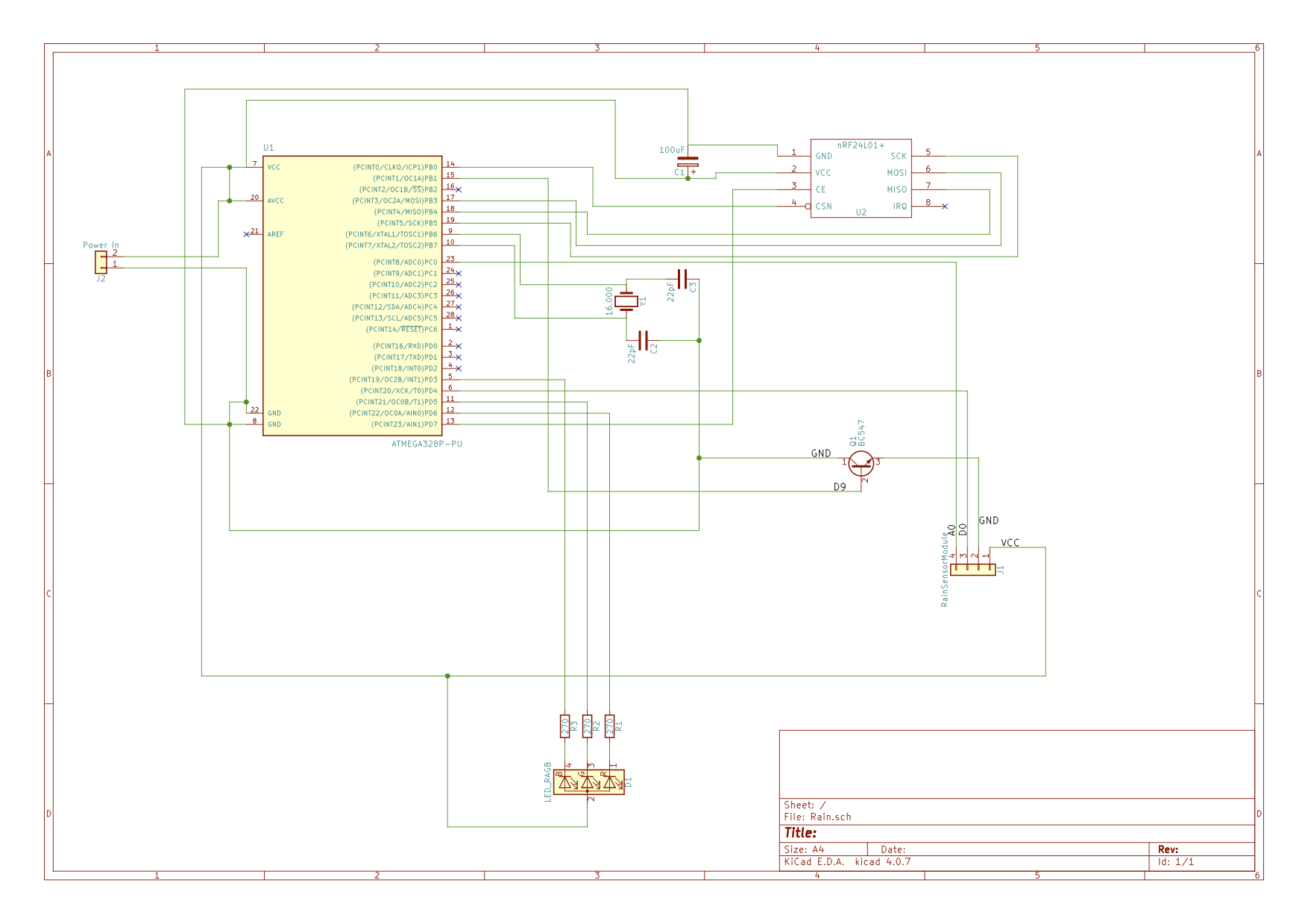The image size is (1308, 924).
Task: Click the "RainSensorModule" label
Action: [x=944, y=569]
